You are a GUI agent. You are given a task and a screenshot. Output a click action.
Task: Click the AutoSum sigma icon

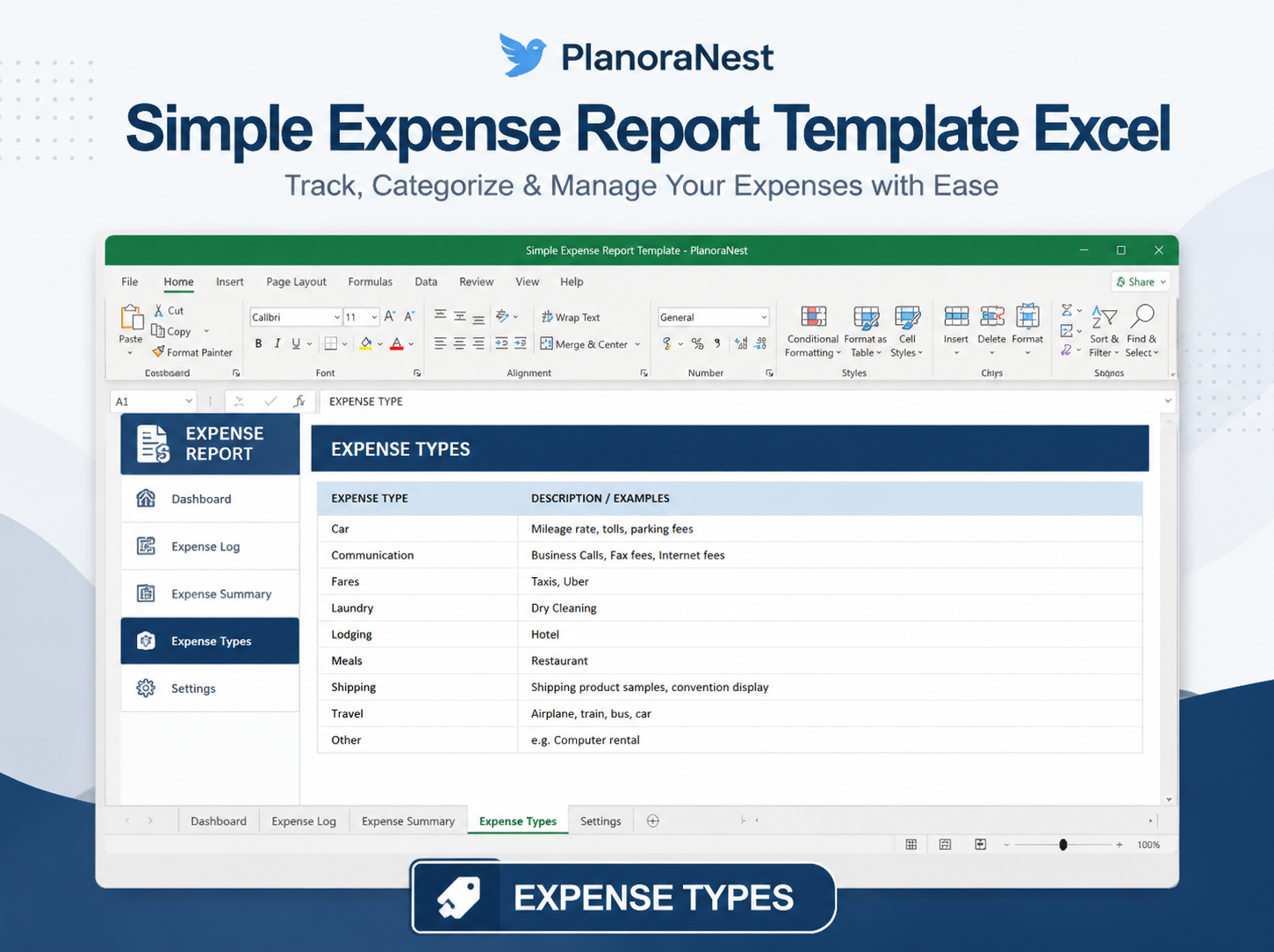[x=1067, y=310]
